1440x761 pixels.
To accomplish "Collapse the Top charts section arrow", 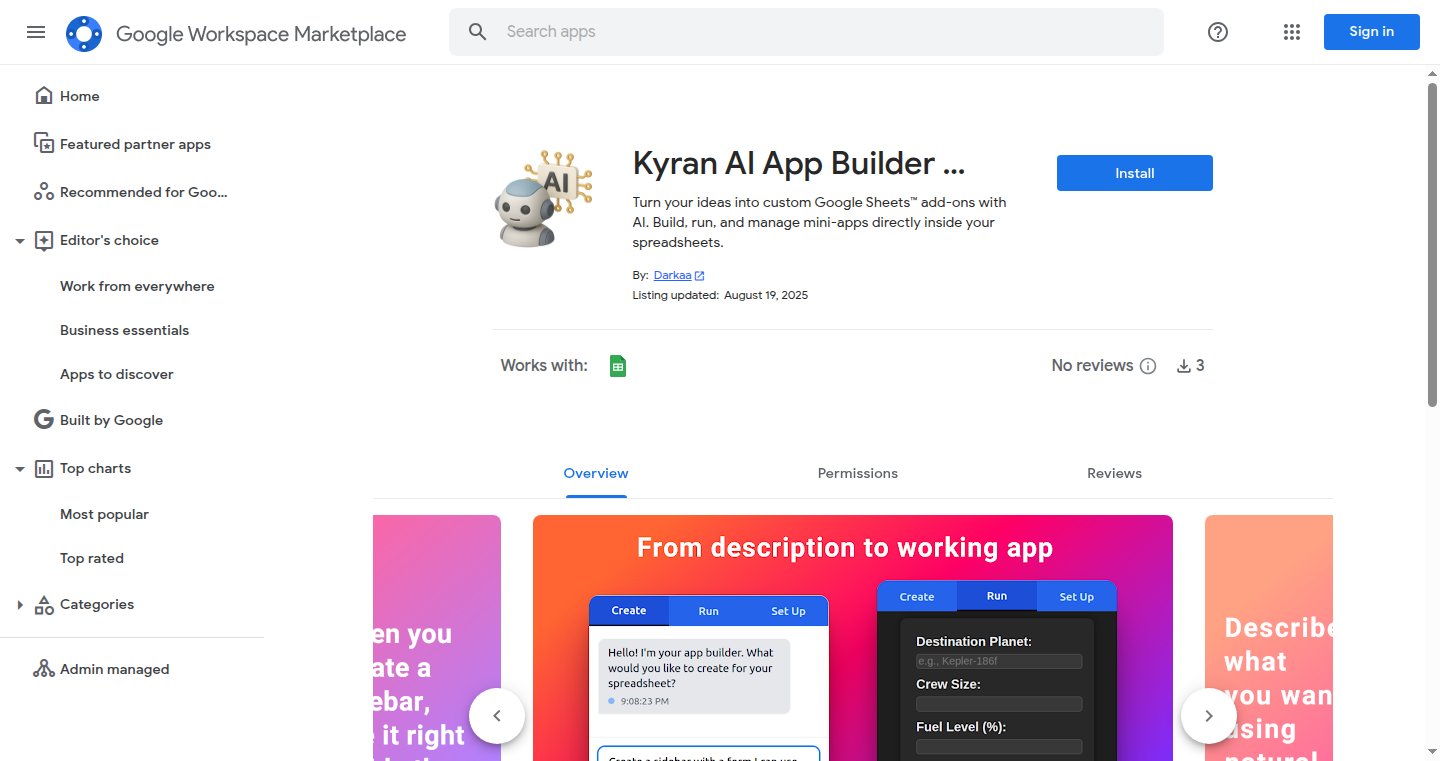I will (20, 469).
